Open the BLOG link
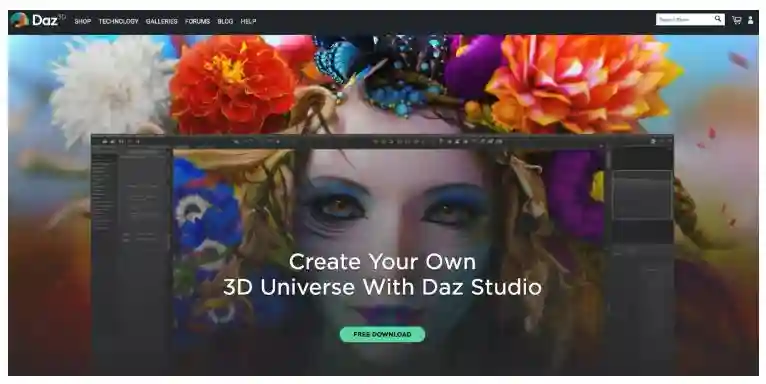 click(225, 21)
